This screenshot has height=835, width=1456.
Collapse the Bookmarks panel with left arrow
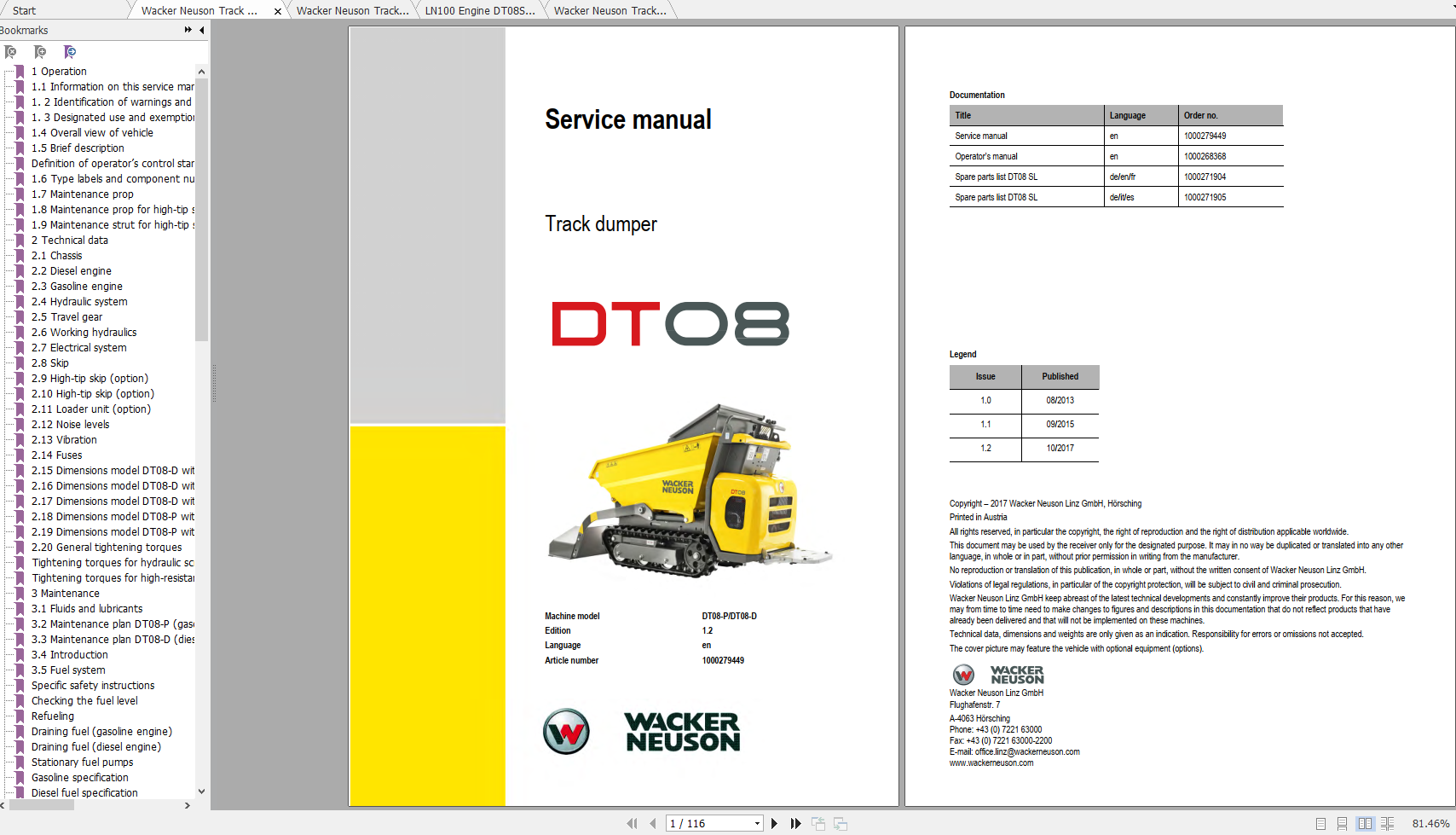[202, 30]
